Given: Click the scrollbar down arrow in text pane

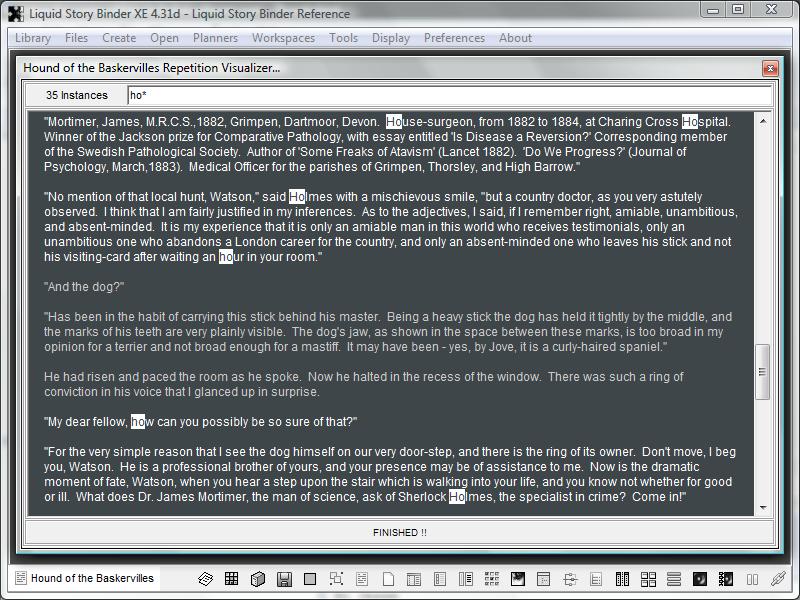Looking at the screenshot, I should coord(763,508).
